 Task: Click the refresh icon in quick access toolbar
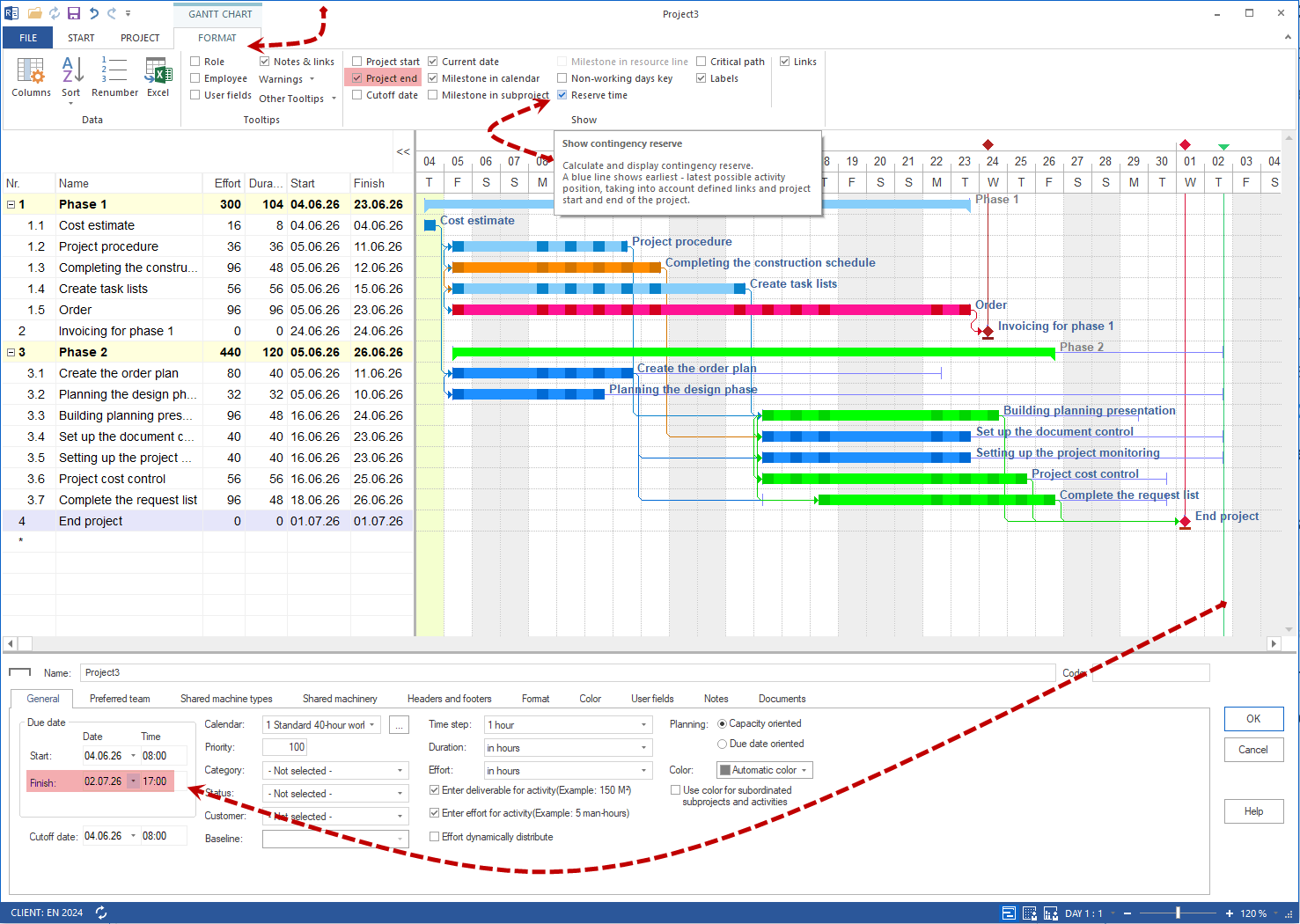click(x=55, y=13)
